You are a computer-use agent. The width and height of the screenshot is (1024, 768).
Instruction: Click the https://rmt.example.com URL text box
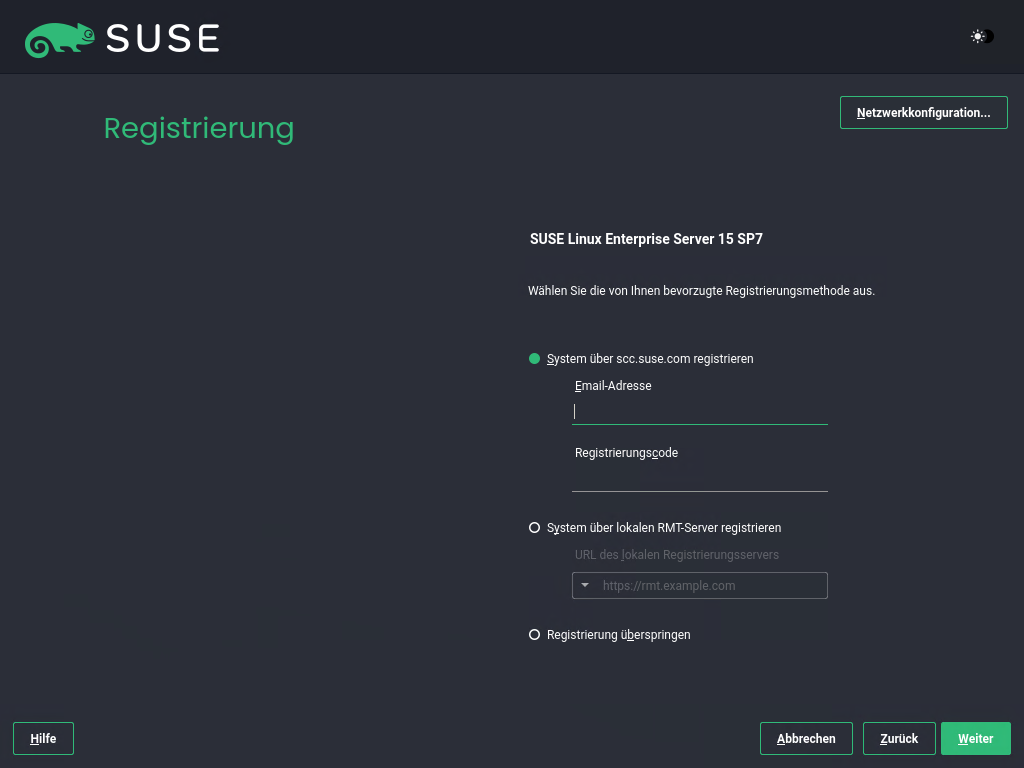[x=711, y=586]
